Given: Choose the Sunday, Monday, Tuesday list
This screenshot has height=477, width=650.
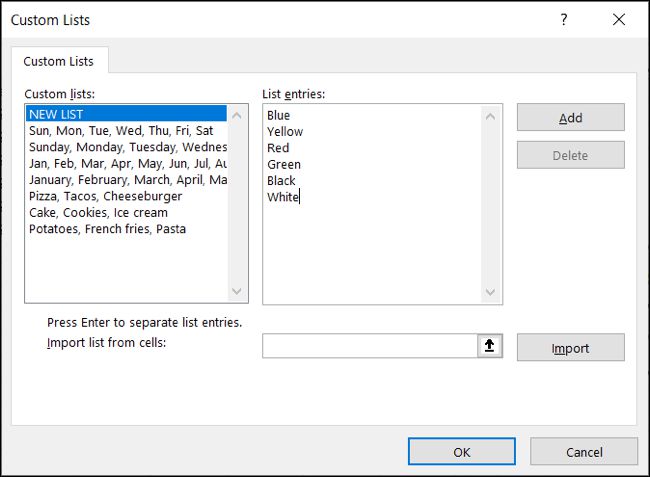Looking at the screenshot, I should 126,147.
